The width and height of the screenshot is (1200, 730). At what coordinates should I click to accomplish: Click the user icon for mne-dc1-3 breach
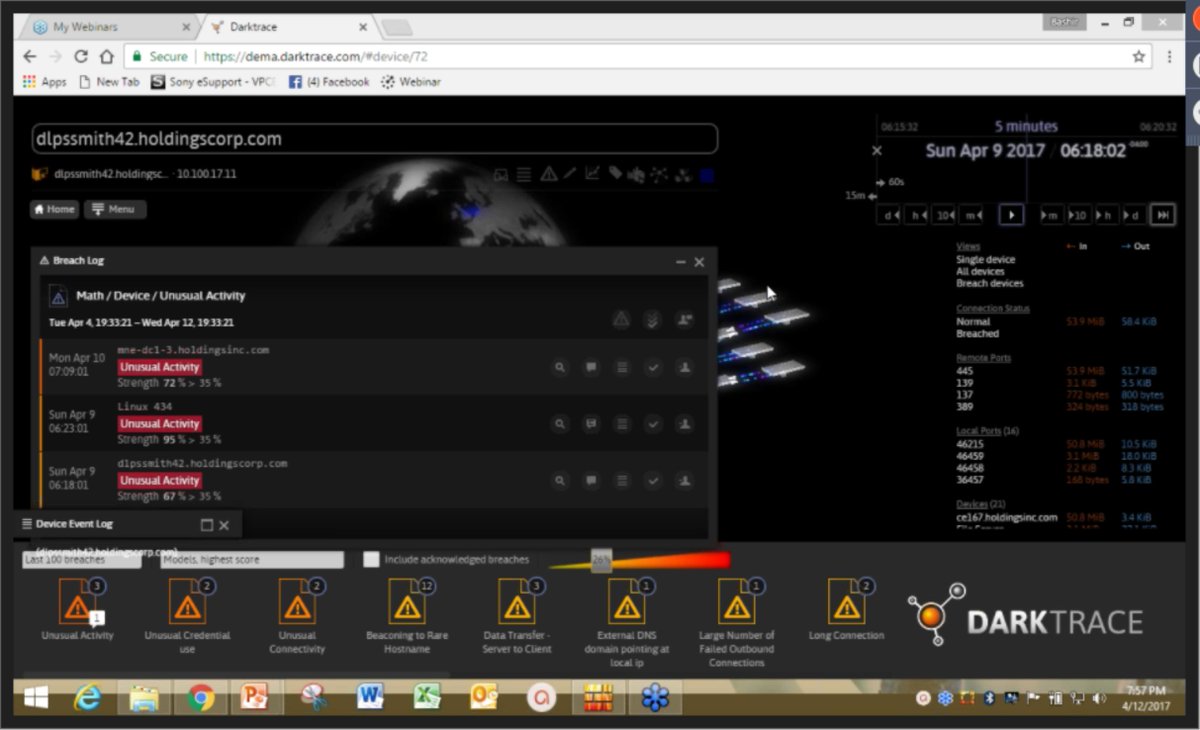684,367
